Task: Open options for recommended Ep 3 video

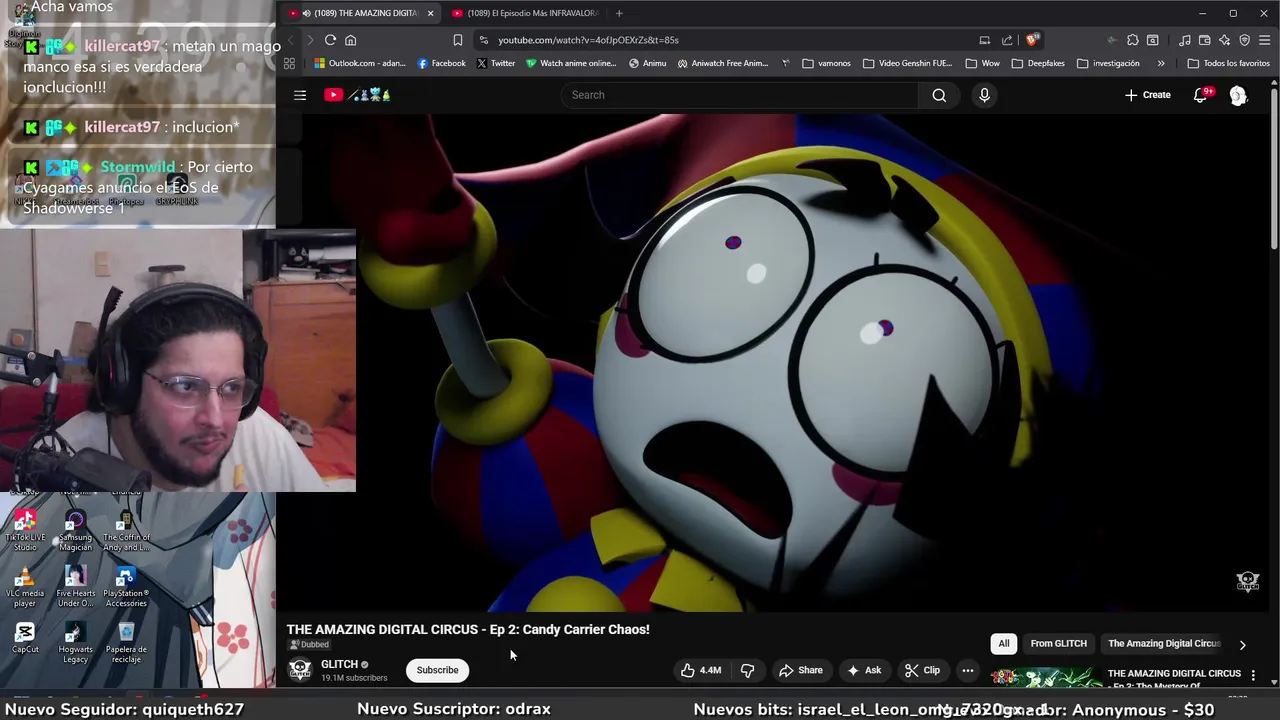Action: click(1253, 675)
